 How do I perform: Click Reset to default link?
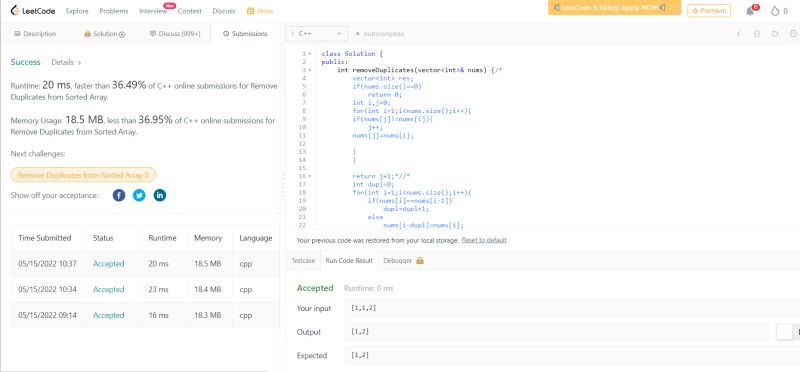pyautogui.click(x=484, y=240)
